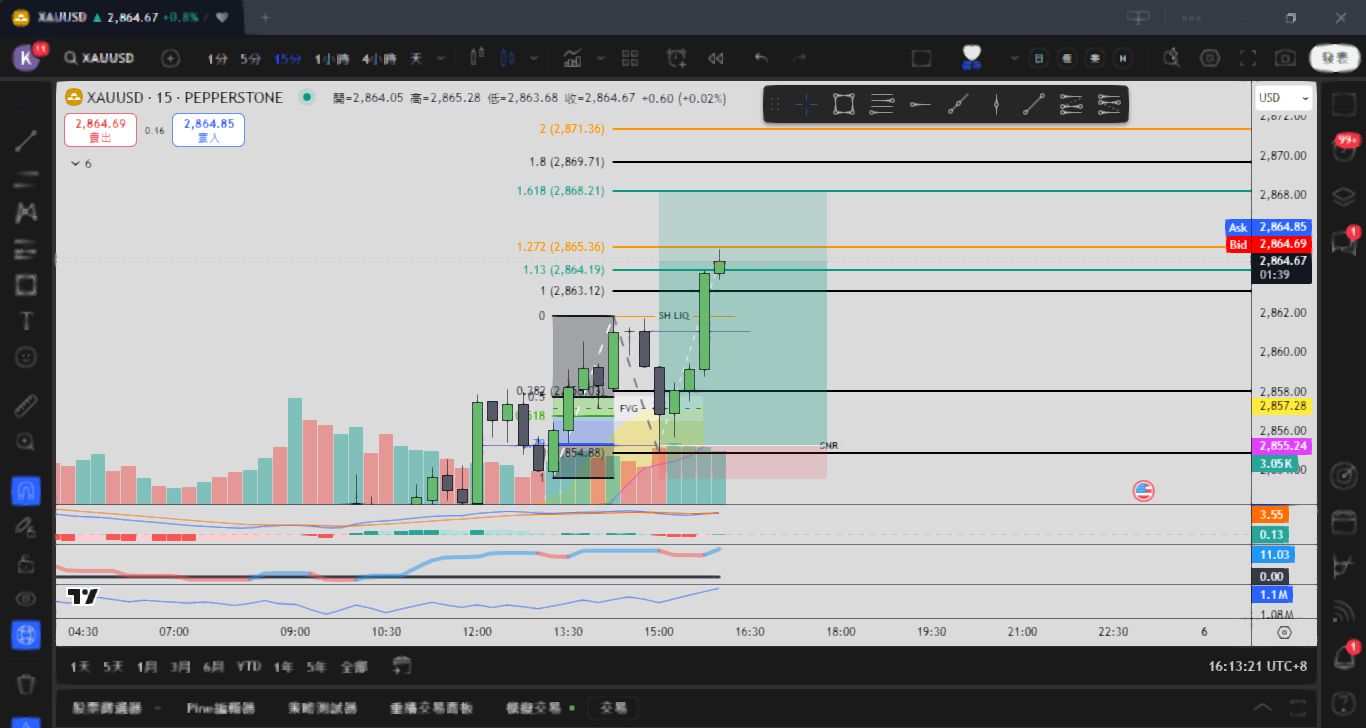Open the 模擬交易 paper trading tab
This screenshot has height=728, width=1366.
(x=534, y=708)
